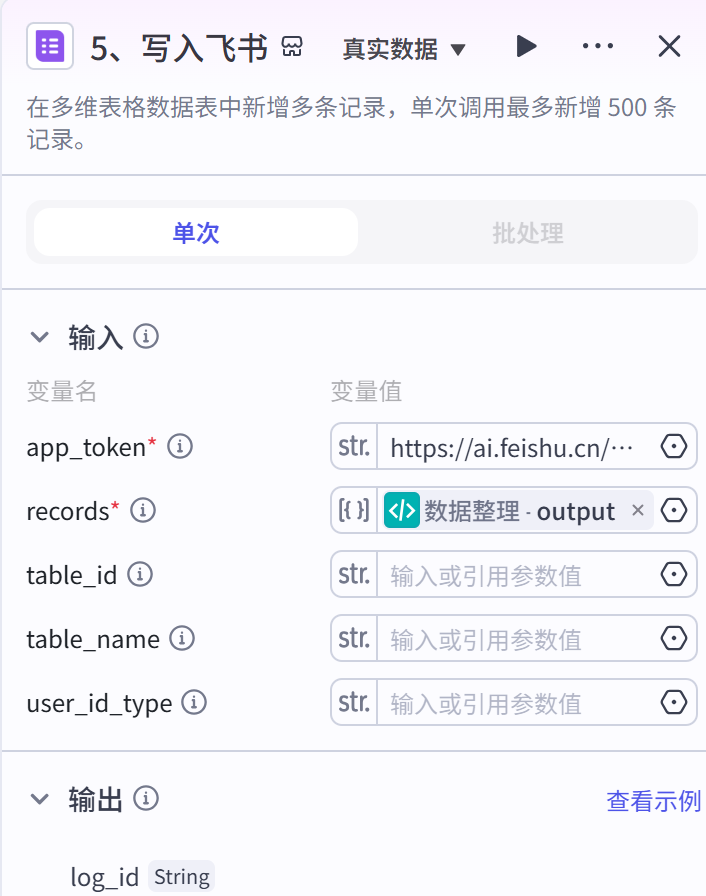Open the three-dot more options menu
Viewport: 706px width, 896px height.
(x=597, y=46)
